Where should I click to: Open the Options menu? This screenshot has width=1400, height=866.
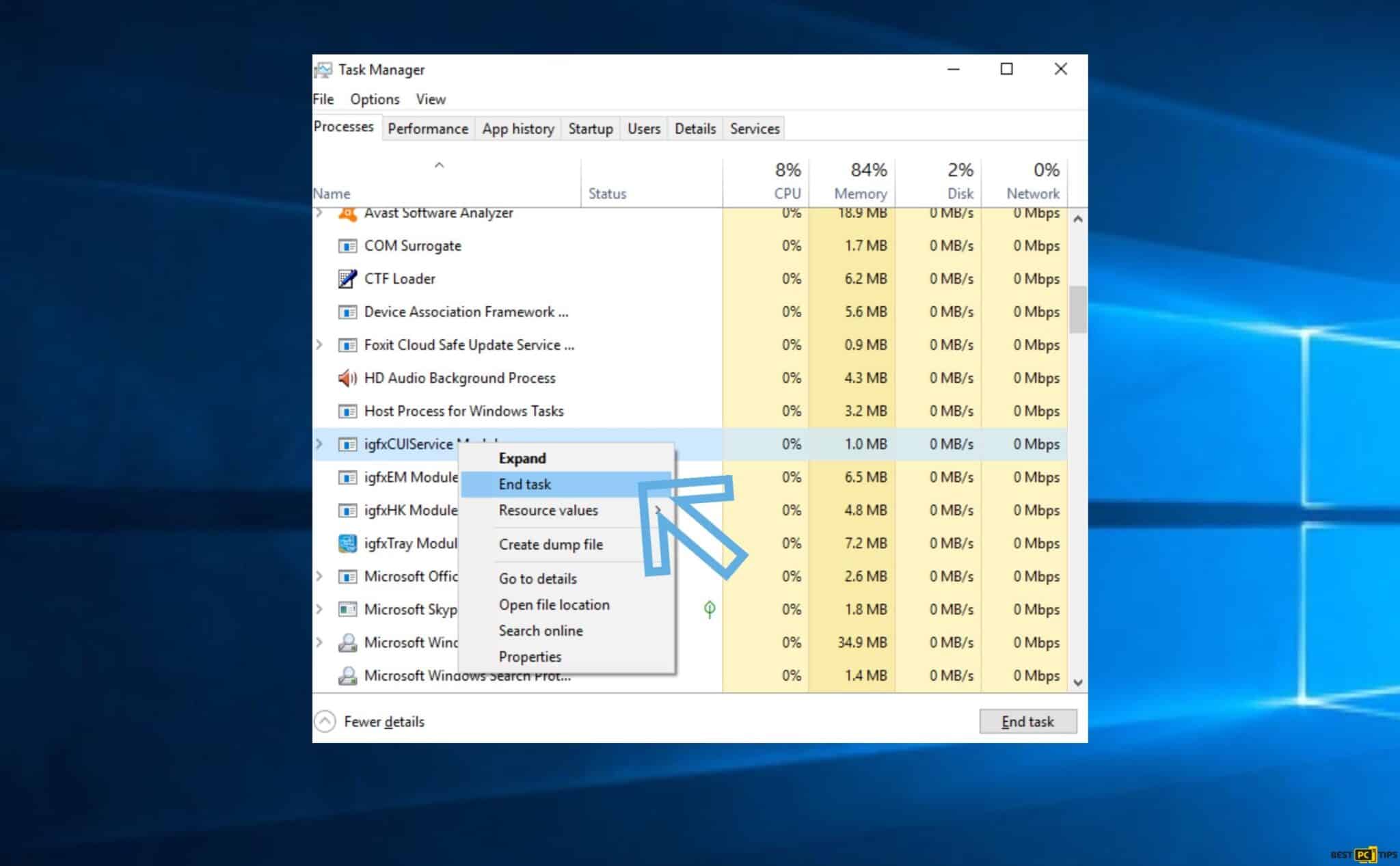375,99
